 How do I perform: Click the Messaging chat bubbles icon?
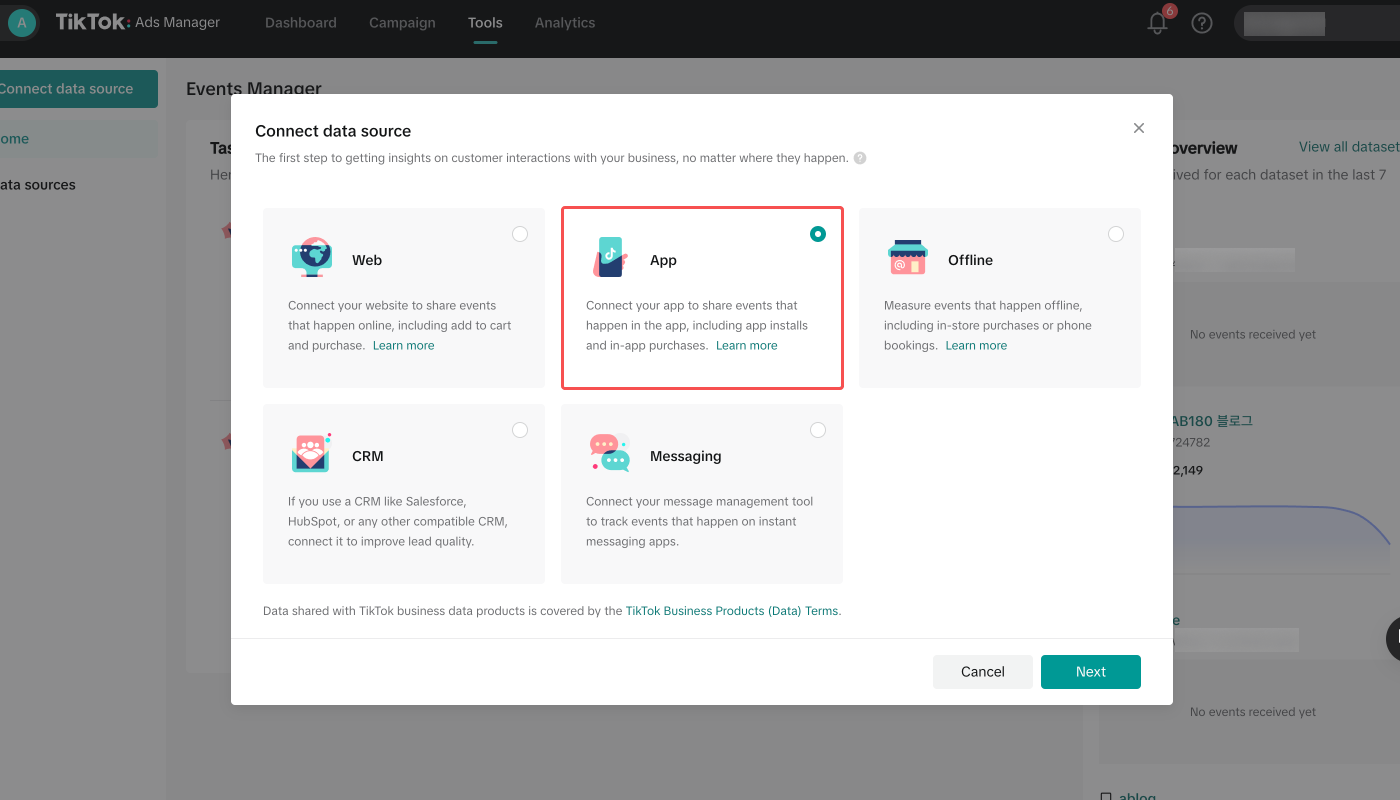610,453
